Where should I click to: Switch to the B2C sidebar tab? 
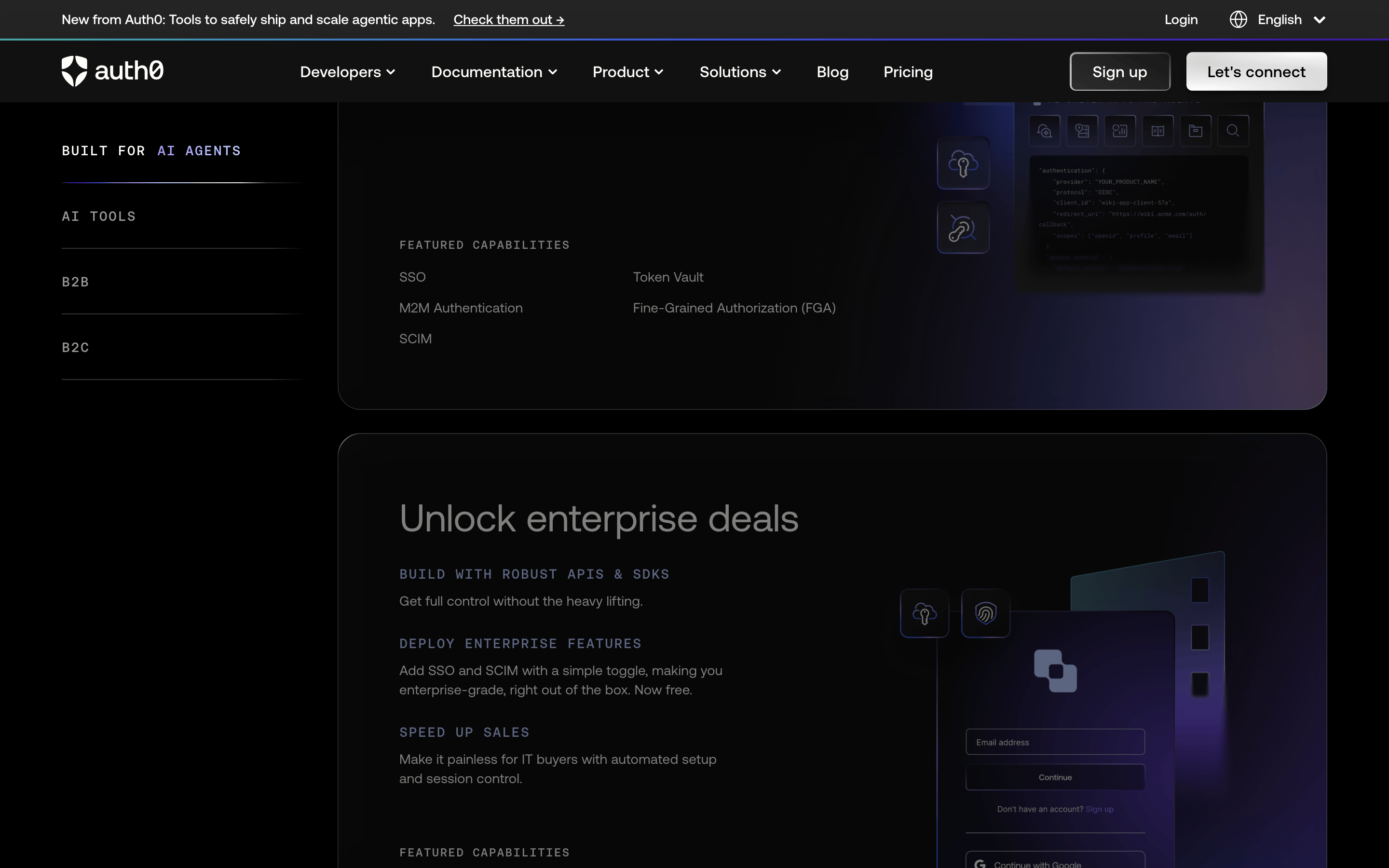coord(75,347)
